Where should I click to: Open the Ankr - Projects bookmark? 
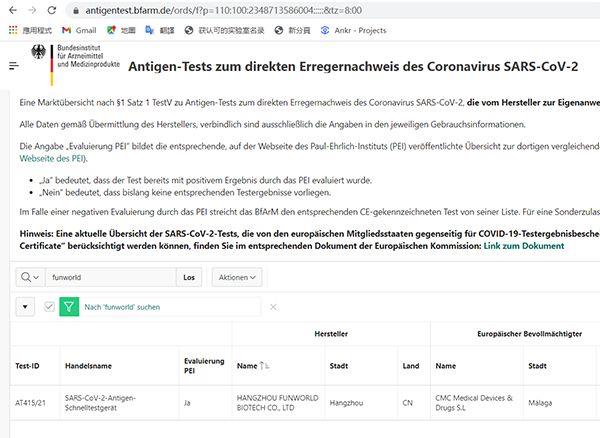tap(354, 30)
